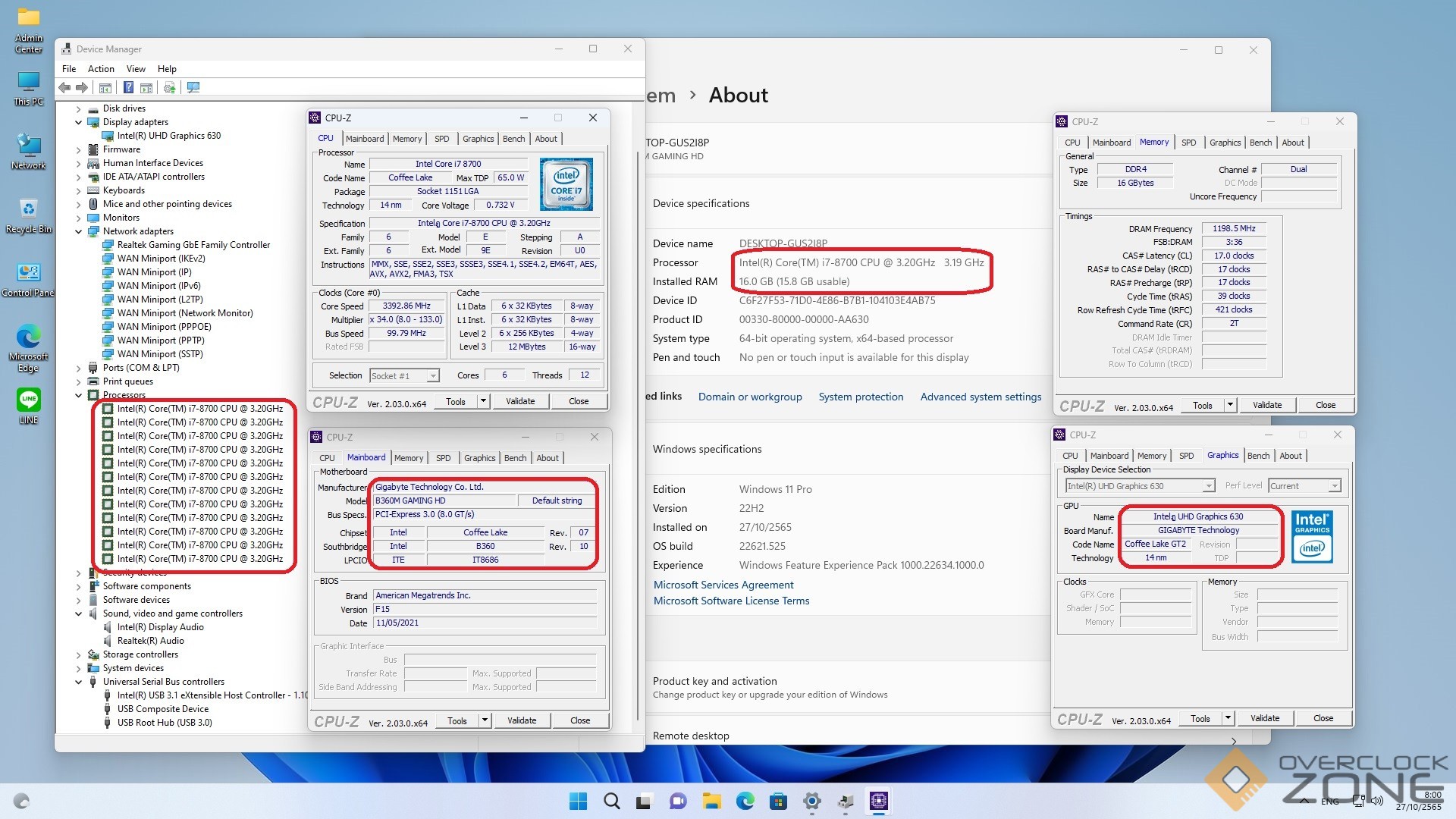Open File Explorer from the taskbar
The width and height of the screenshot is (1456, 819).
click(x=711, y=801)
